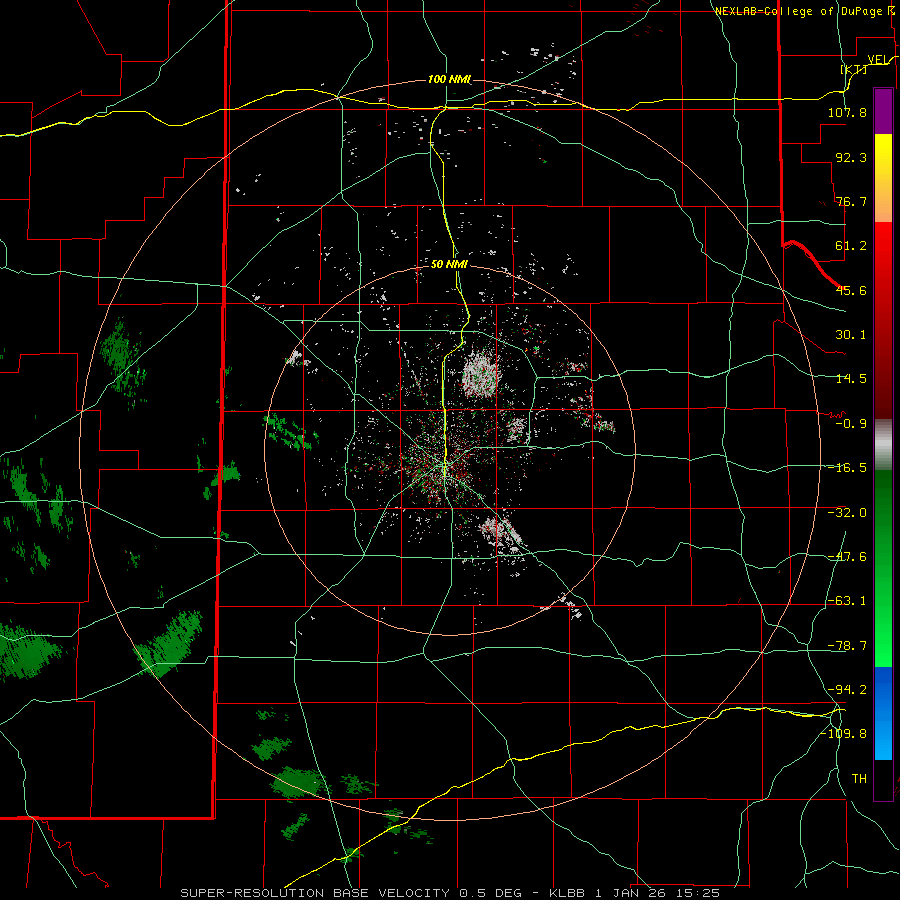900x900 pixels.
Task: Select the -32.0 scale value
Action: 847,512
